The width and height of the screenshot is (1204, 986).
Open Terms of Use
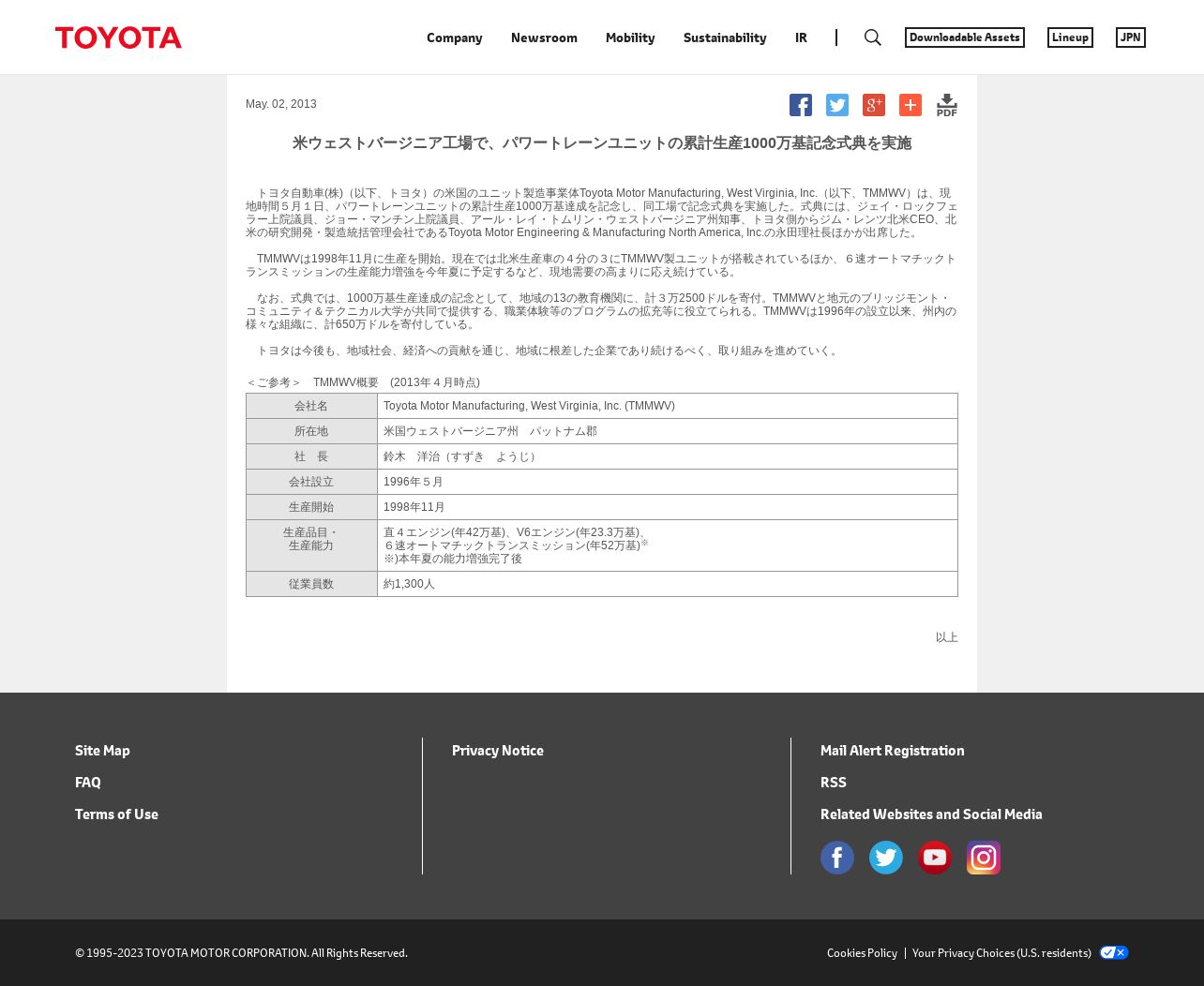(x=116, y=814)
